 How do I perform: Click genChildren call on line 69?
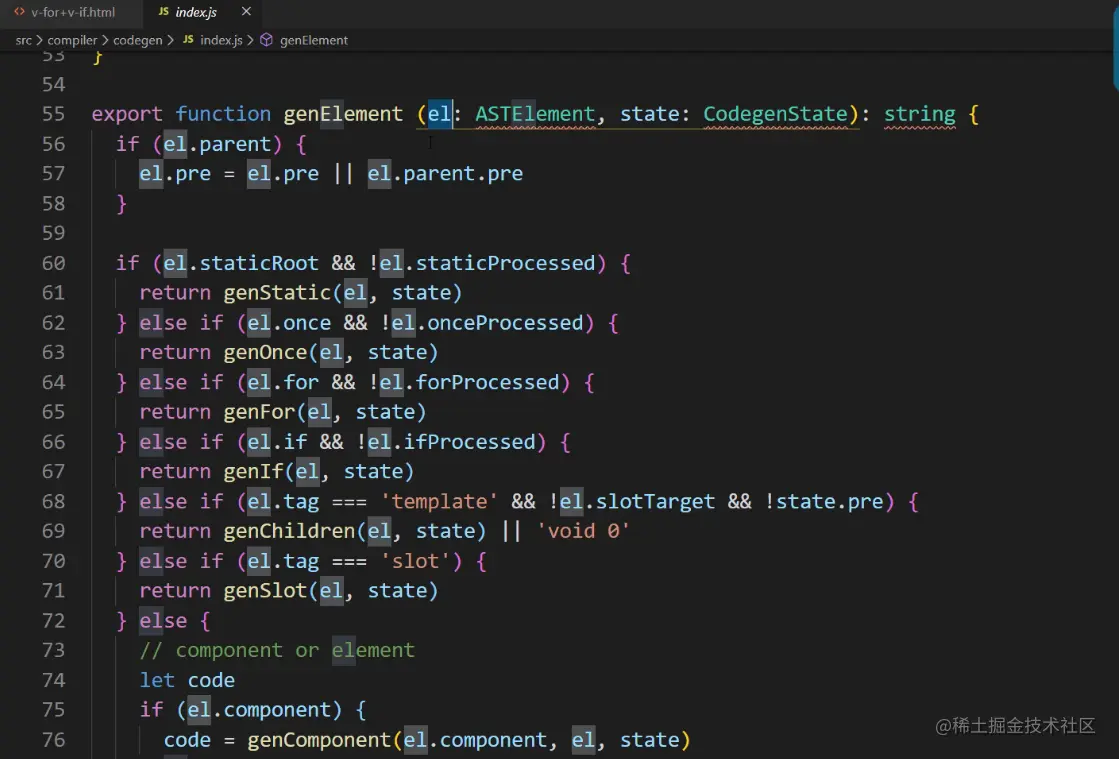[289, 531]
